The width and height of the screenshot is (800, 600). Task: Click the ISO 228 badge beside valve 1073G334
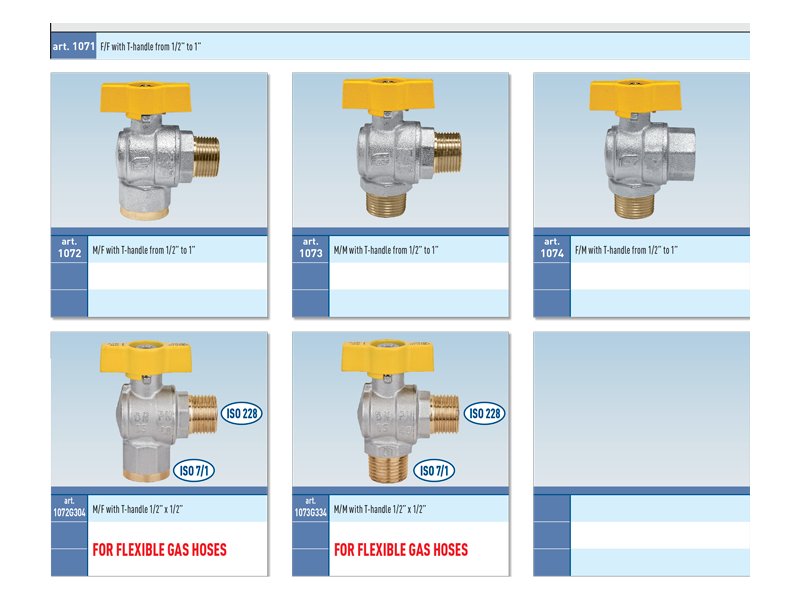point(485,413)
